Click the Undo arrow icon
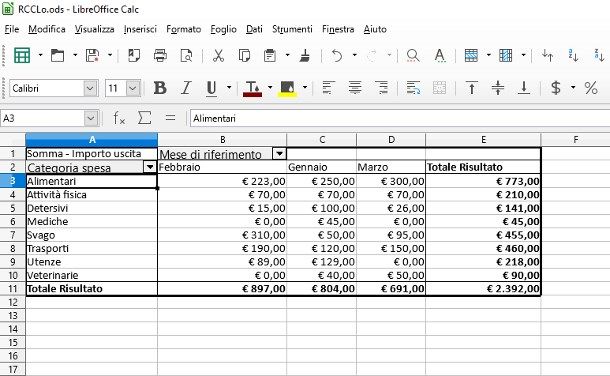Image resolution: width=610 pixels, height=376 pixels. point(337,56)
